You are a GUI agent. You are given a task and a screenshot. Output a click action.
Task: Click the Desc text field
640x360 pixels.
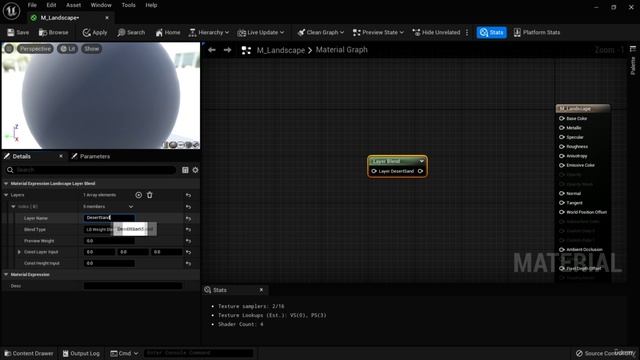[x=133, y=286]
